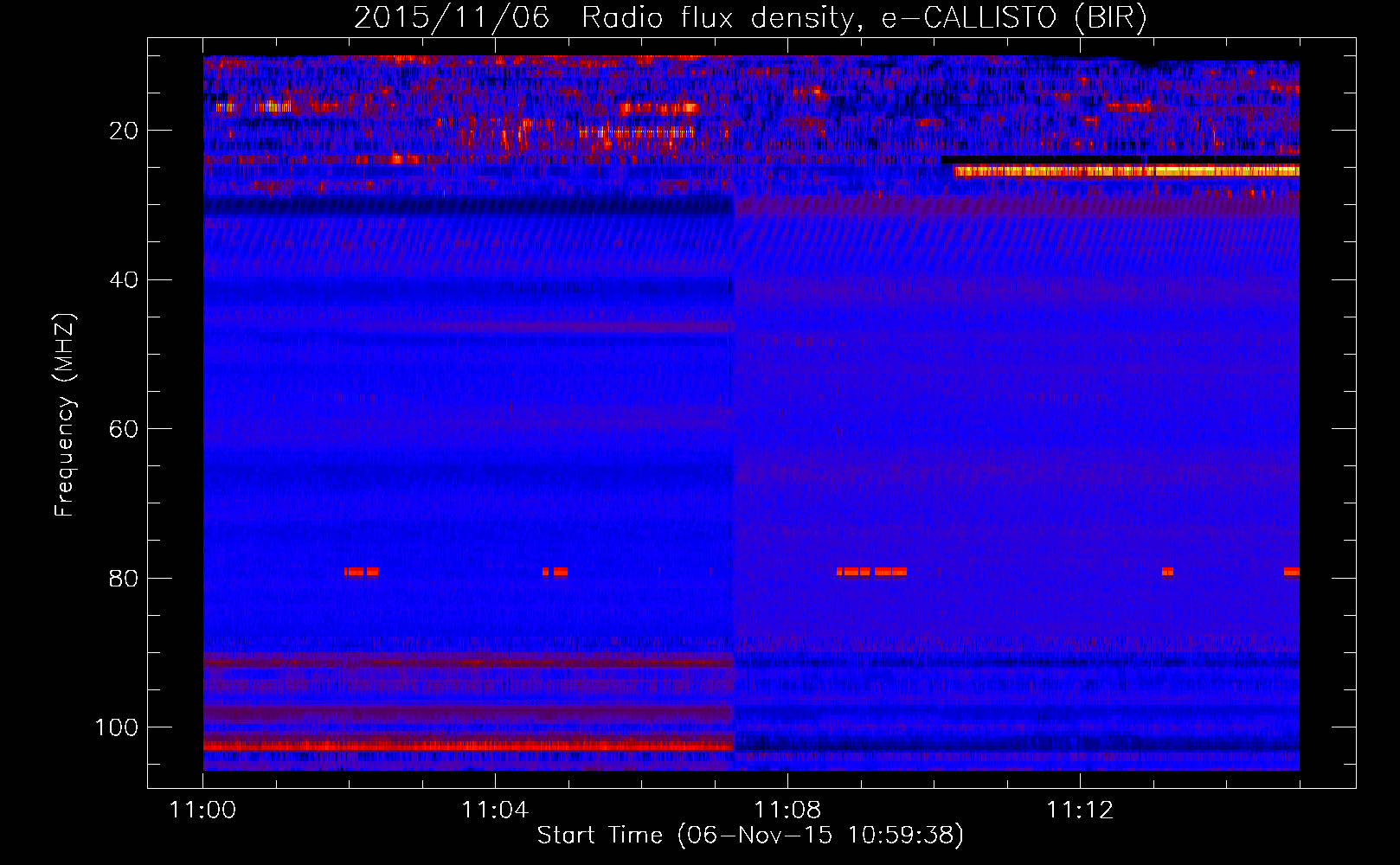Click the "60" frequency tick label
The image size is (1400, 865).
[x=124, y=429]
